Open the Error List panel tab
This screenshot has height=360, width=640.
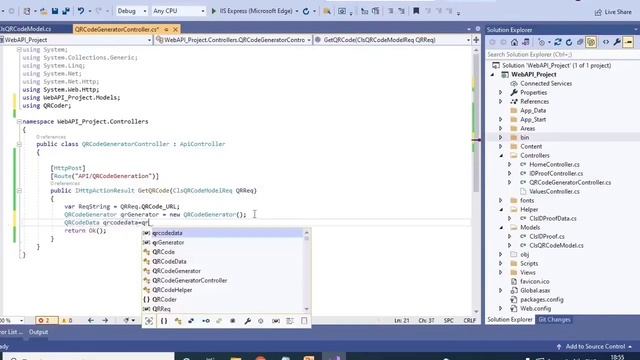11,332
